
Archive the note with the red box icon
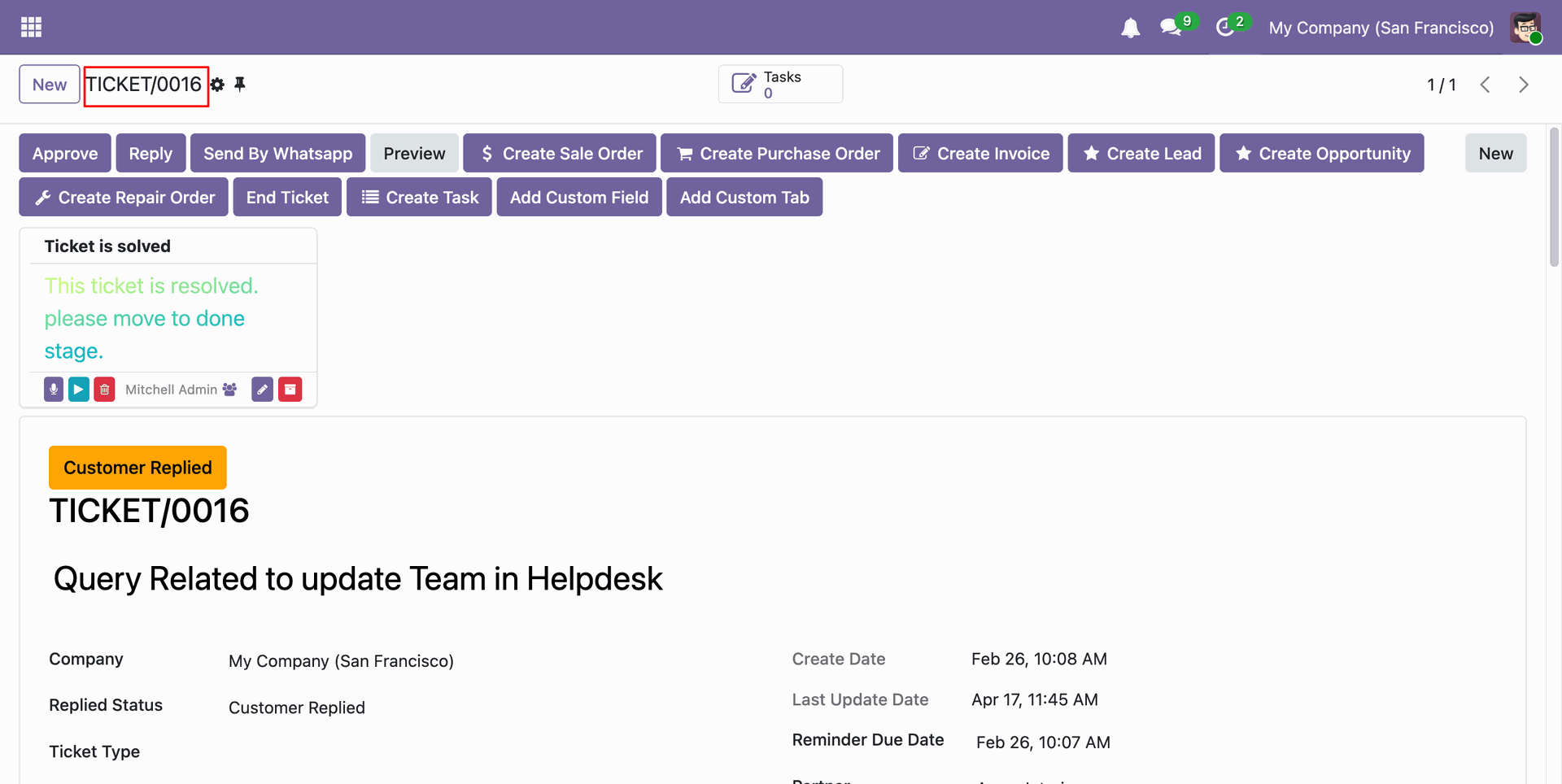290,390
